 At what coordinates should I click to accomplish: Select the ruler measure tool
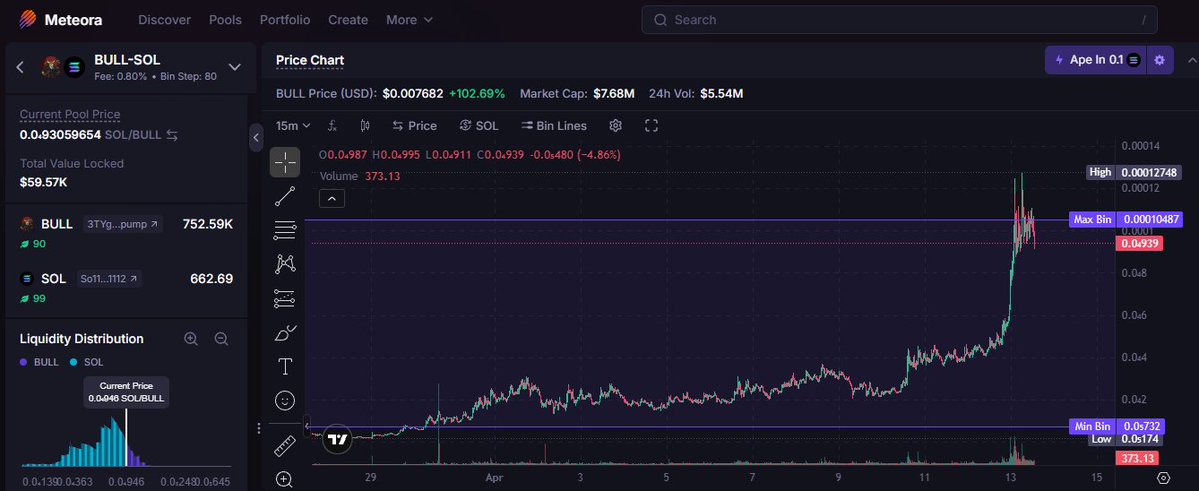pyautogui.click(x=285, y=445)
